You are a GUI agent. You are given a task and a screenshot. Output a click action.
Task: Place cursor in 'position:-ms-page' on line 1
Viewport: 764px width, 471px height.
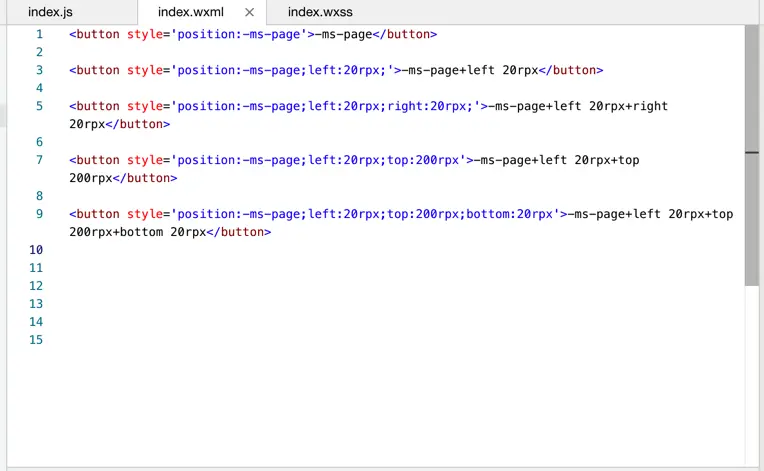point(238,35)
